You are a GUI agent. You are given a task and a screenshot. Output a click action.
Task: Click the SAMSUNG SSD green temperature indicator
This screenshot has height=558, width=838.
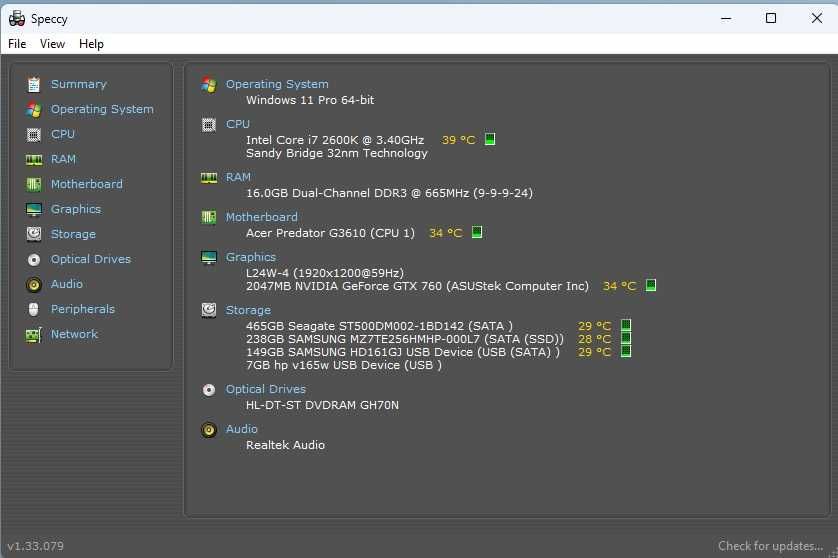626,338
